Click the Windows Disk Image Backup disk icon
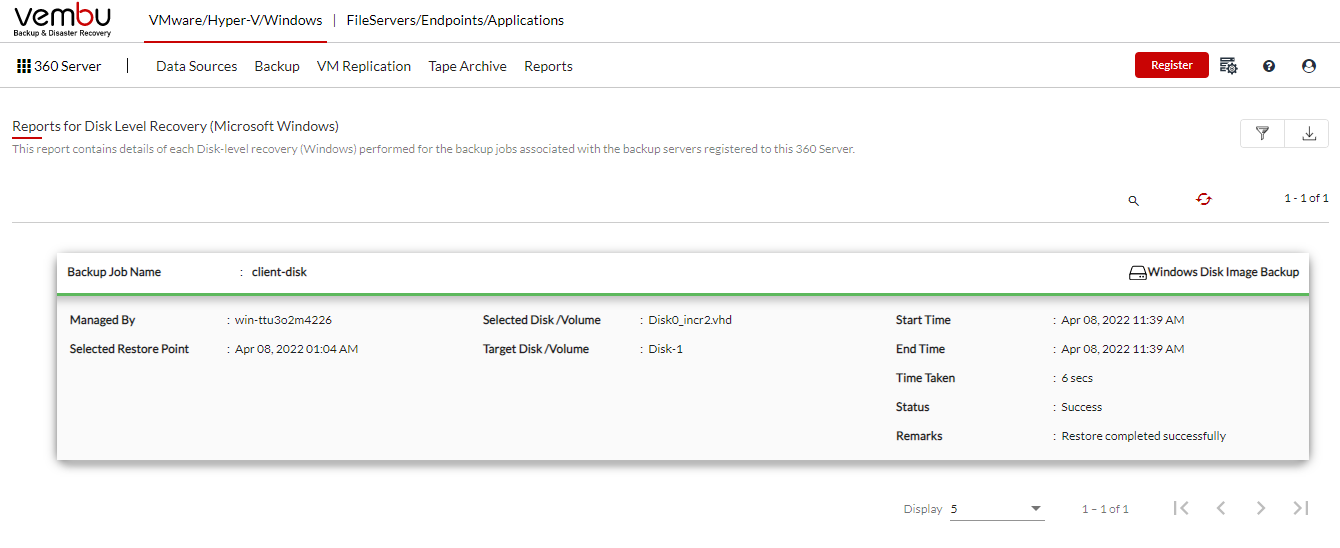Viewport: 1340px width, 548px height. pyautogui.click(x=1137, y=272)
